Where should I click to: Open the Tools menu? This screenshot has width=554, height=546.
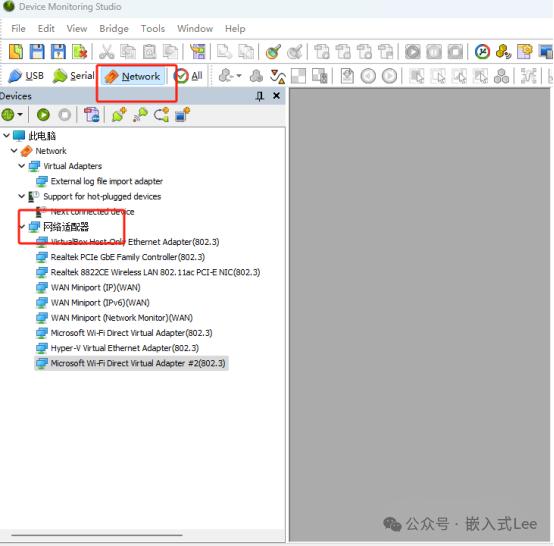[153, 29]
